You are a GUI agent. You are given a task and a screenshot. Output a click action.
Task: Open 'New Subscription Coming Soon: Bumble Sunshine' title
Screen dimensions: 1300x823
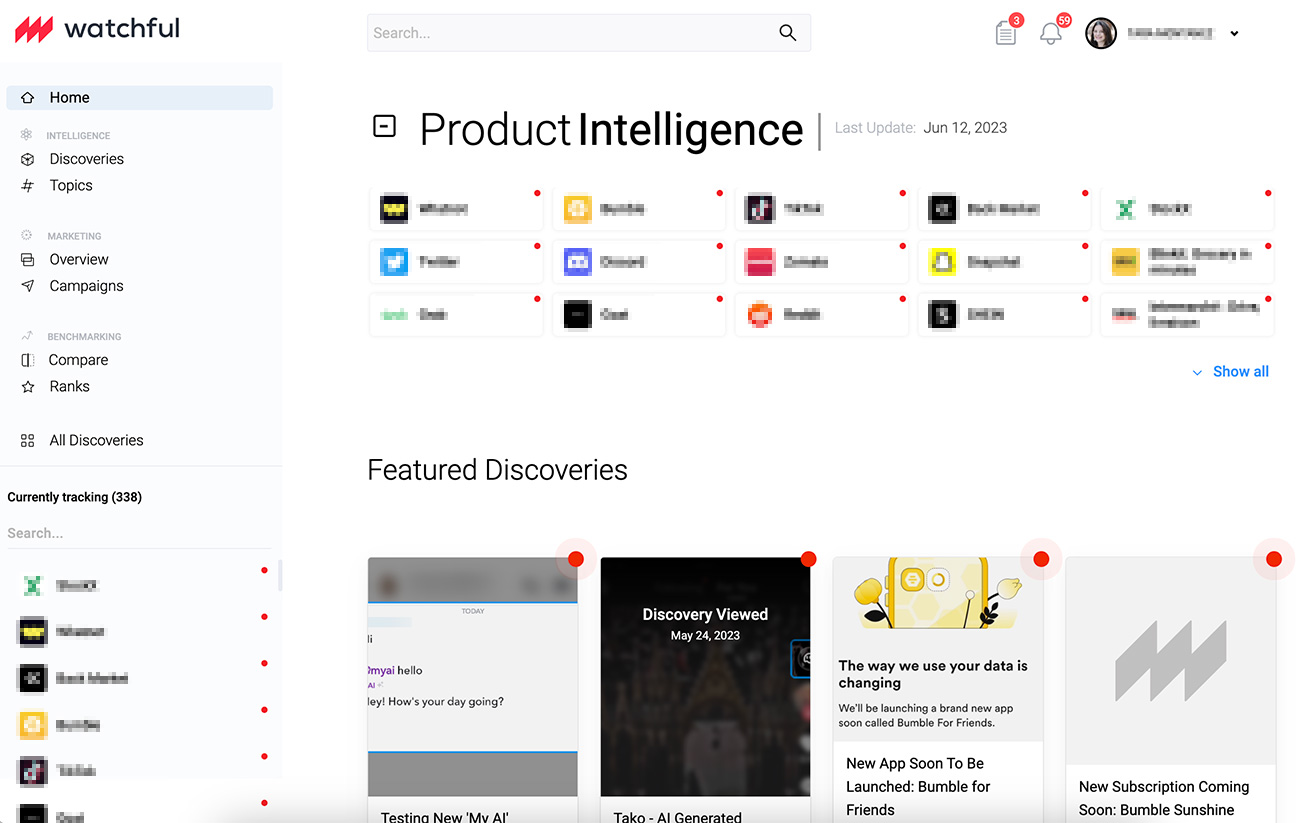click(x=1164, y=799)
